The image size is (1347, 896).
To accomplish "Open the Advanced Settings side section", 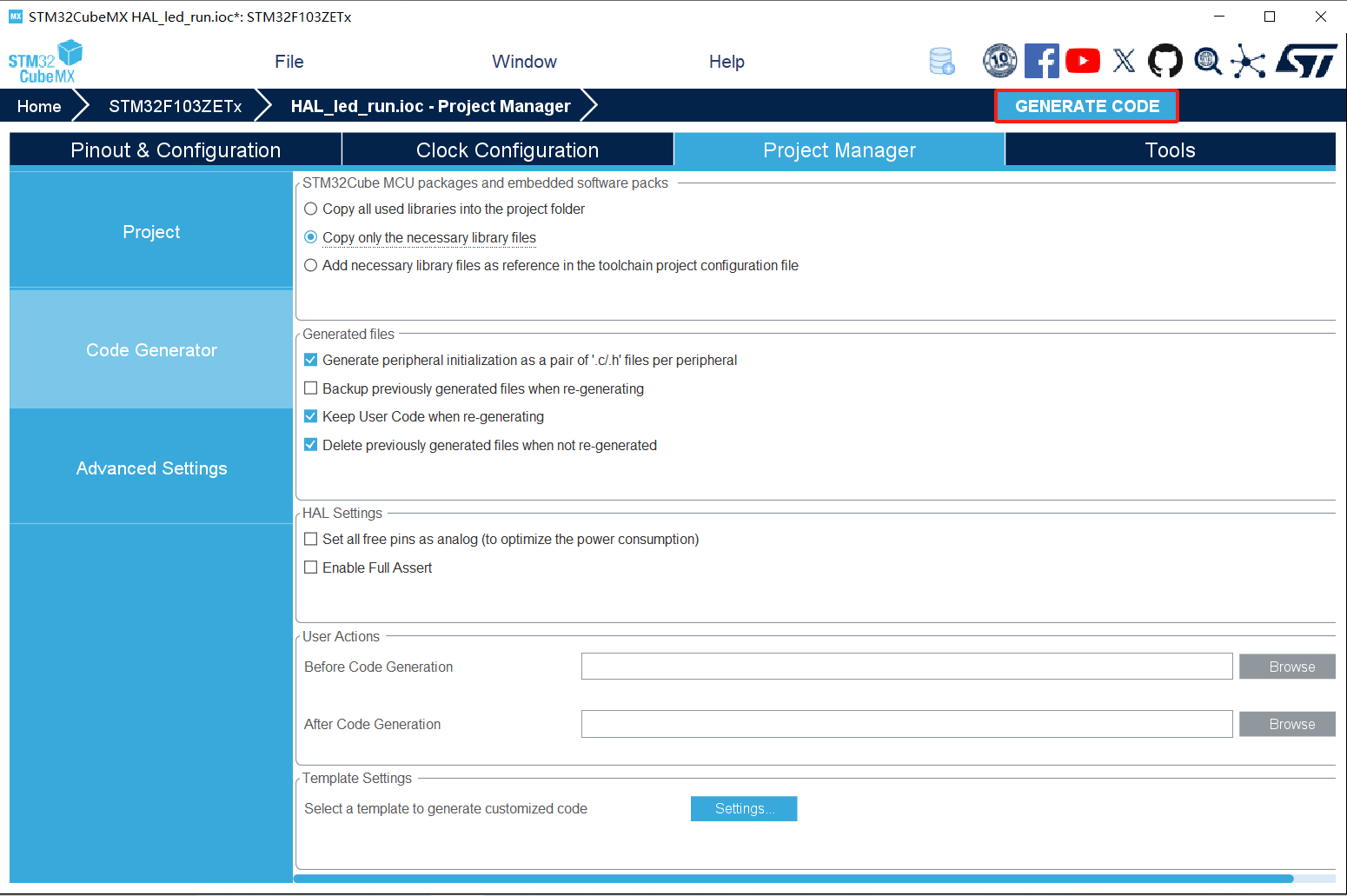I will pos(151,468).
